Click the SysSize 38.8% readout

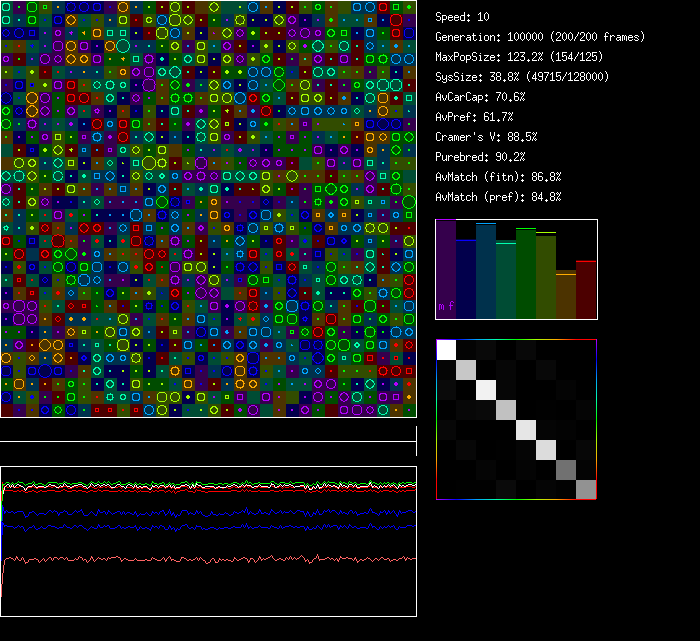(522, 77)
